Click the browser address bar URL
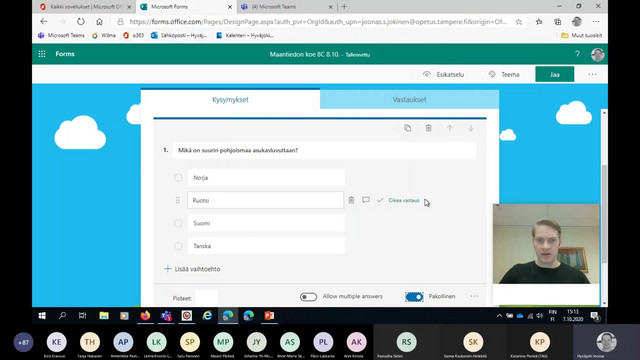 (x=318, y=22)
